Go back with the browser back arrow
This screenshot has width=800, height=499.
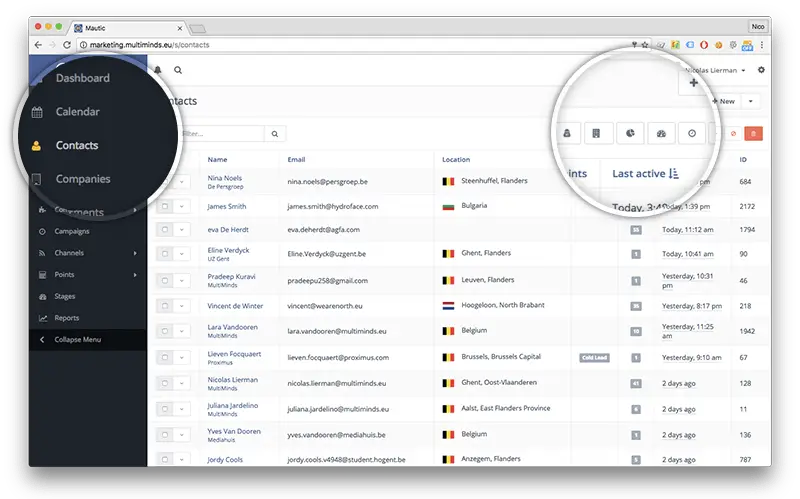click(38, 45)
